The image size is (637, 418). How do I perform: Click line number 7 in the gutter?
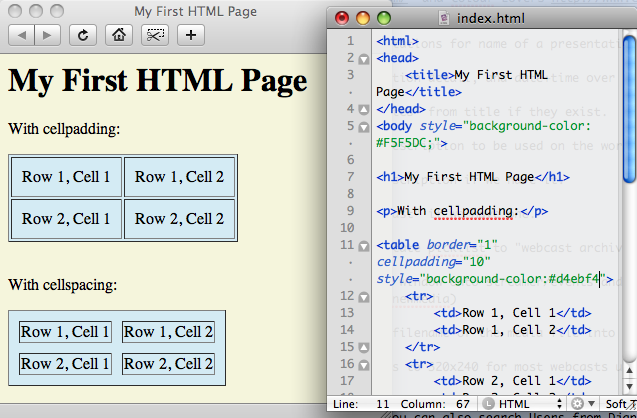click(x=351, y=177)
